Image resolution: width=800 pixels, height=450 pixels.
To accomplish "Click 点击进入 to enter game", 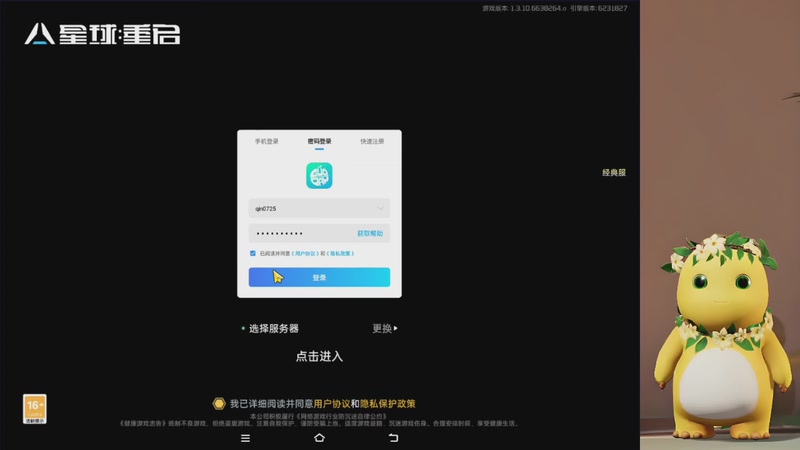I will click(319, 356).
